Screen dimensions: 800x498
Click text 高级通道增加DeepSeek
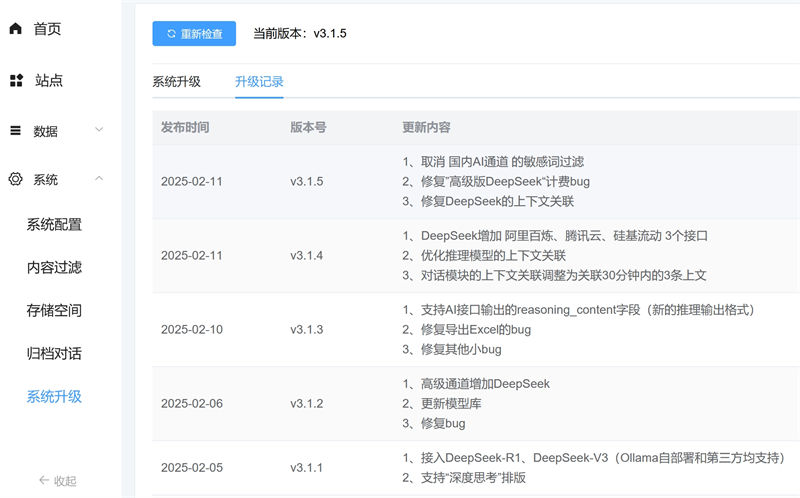485,384
